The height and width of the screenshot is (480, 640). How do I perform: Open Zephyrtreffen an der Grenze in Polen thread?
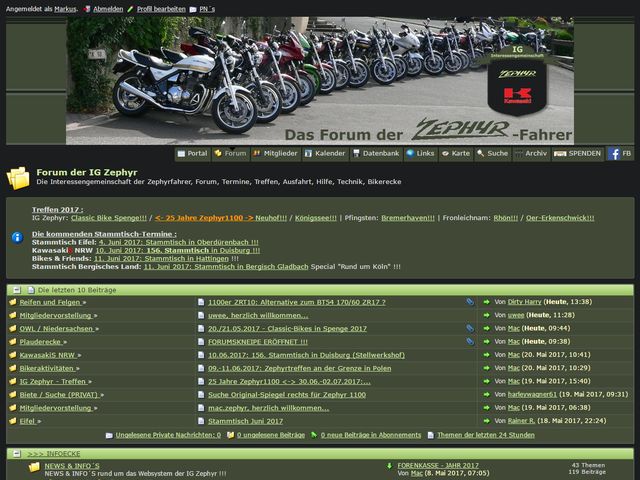point(300,369)
